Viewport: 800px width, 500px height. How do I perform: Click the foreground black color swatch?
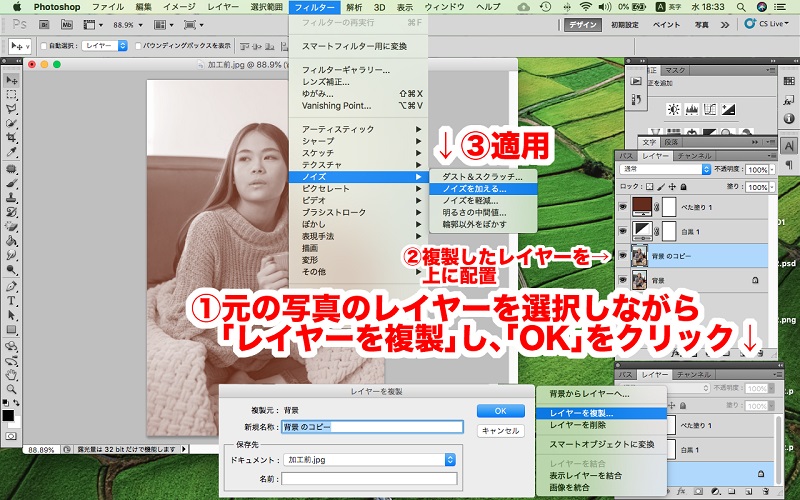tap(8, 415)
